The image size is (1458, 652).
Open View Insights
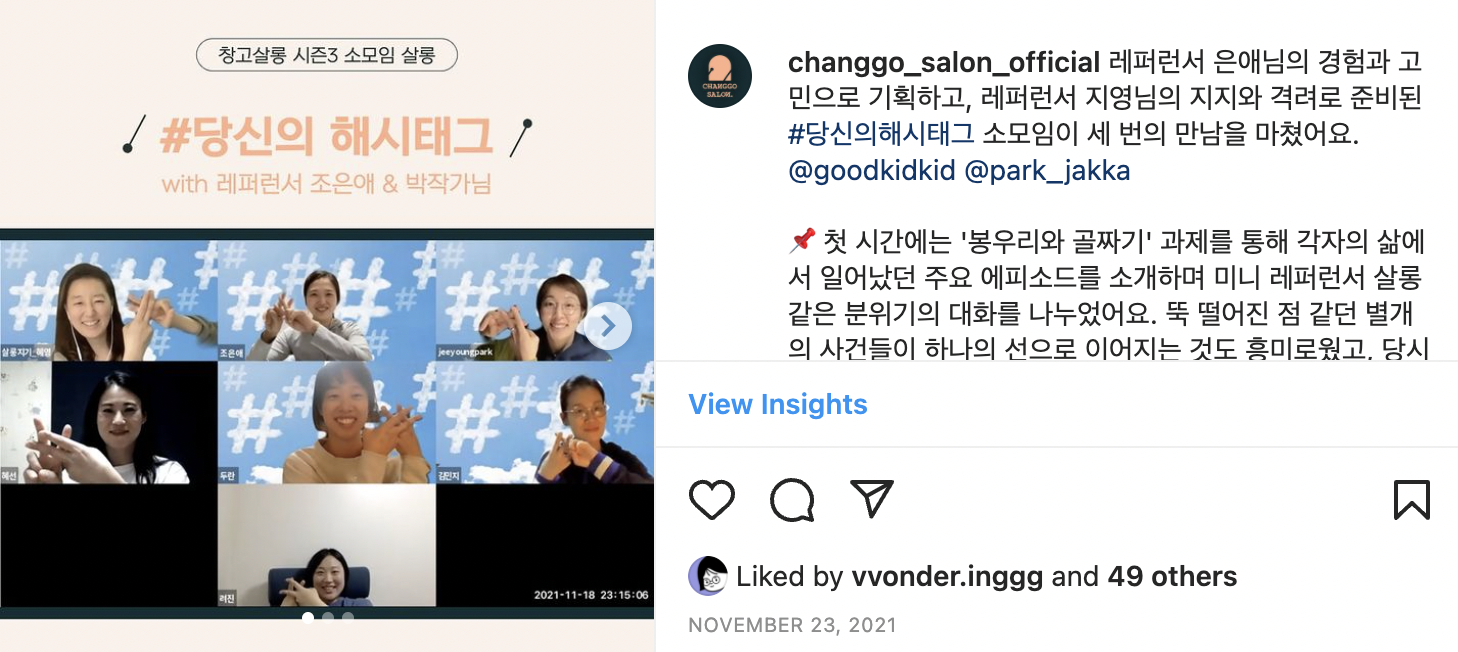click(778, 404)
